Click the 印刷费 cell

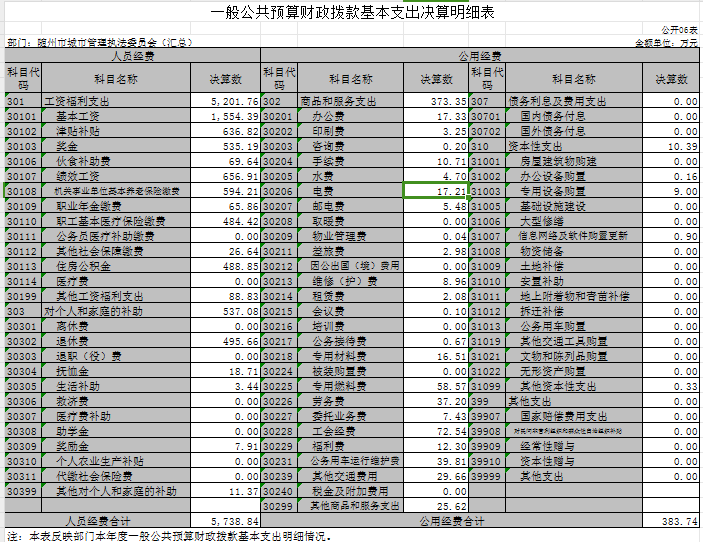click(x=351, y=131)
